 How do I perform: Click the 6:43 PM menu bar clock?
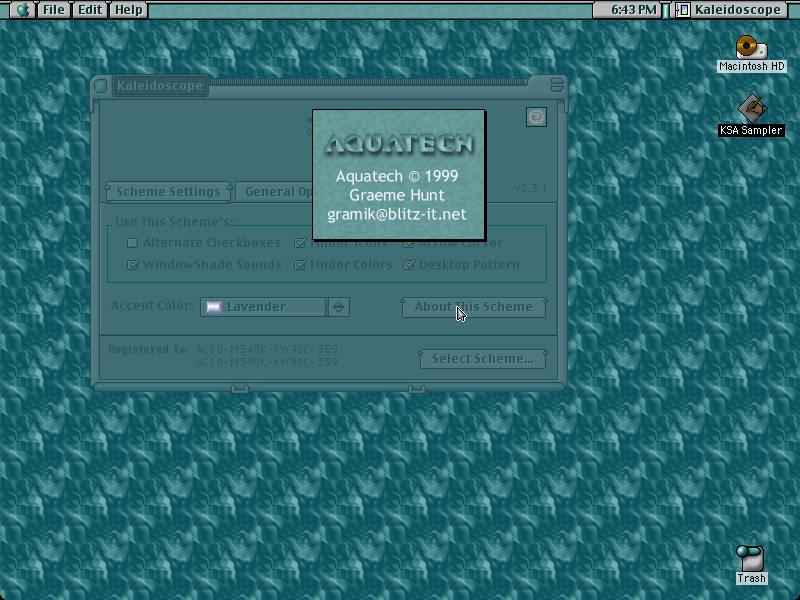tap(634, 10)
